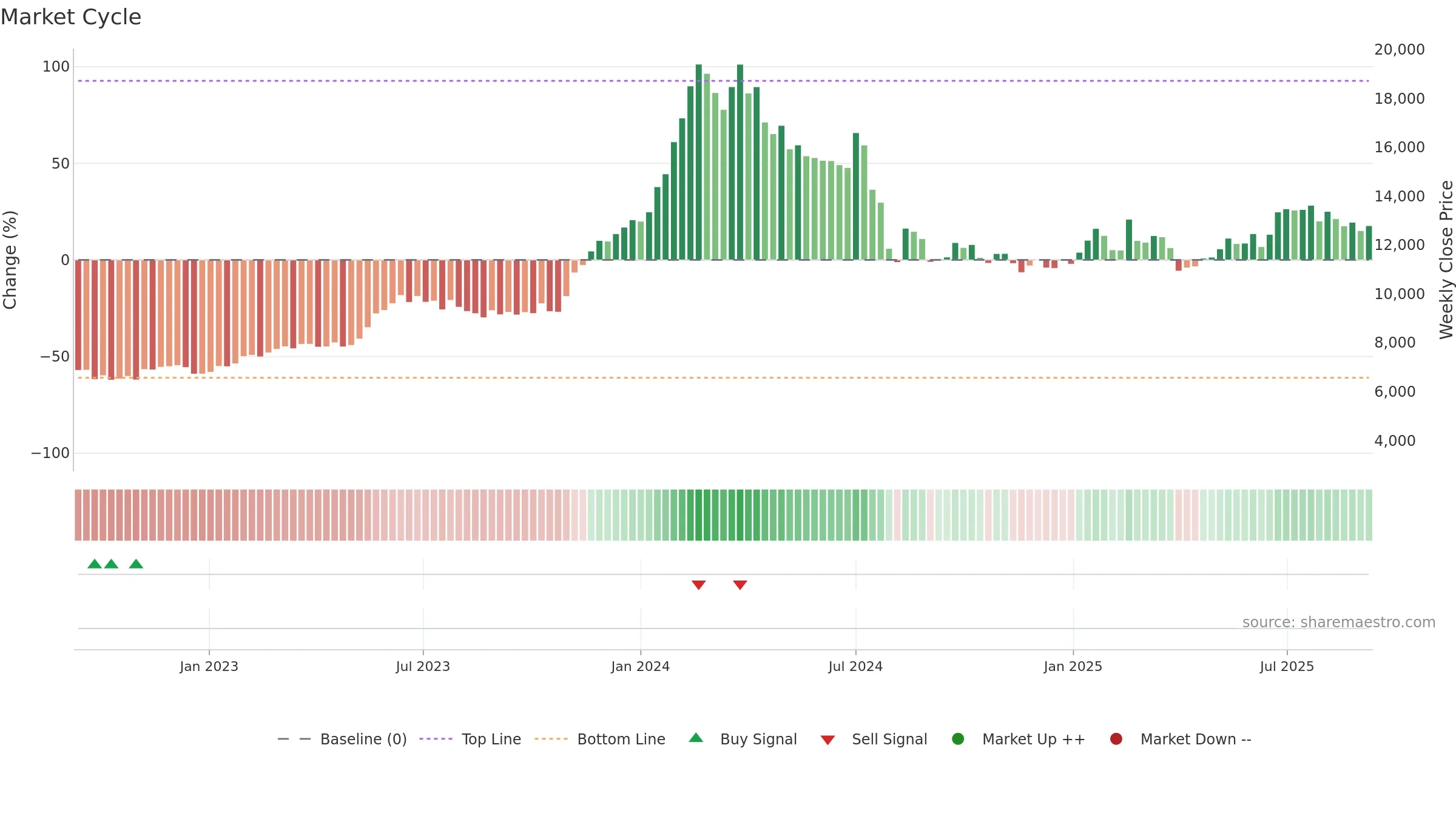Click the 12,000 tick on right axis
This screenshot has height=819, width=1456.
pos(1400,245)
